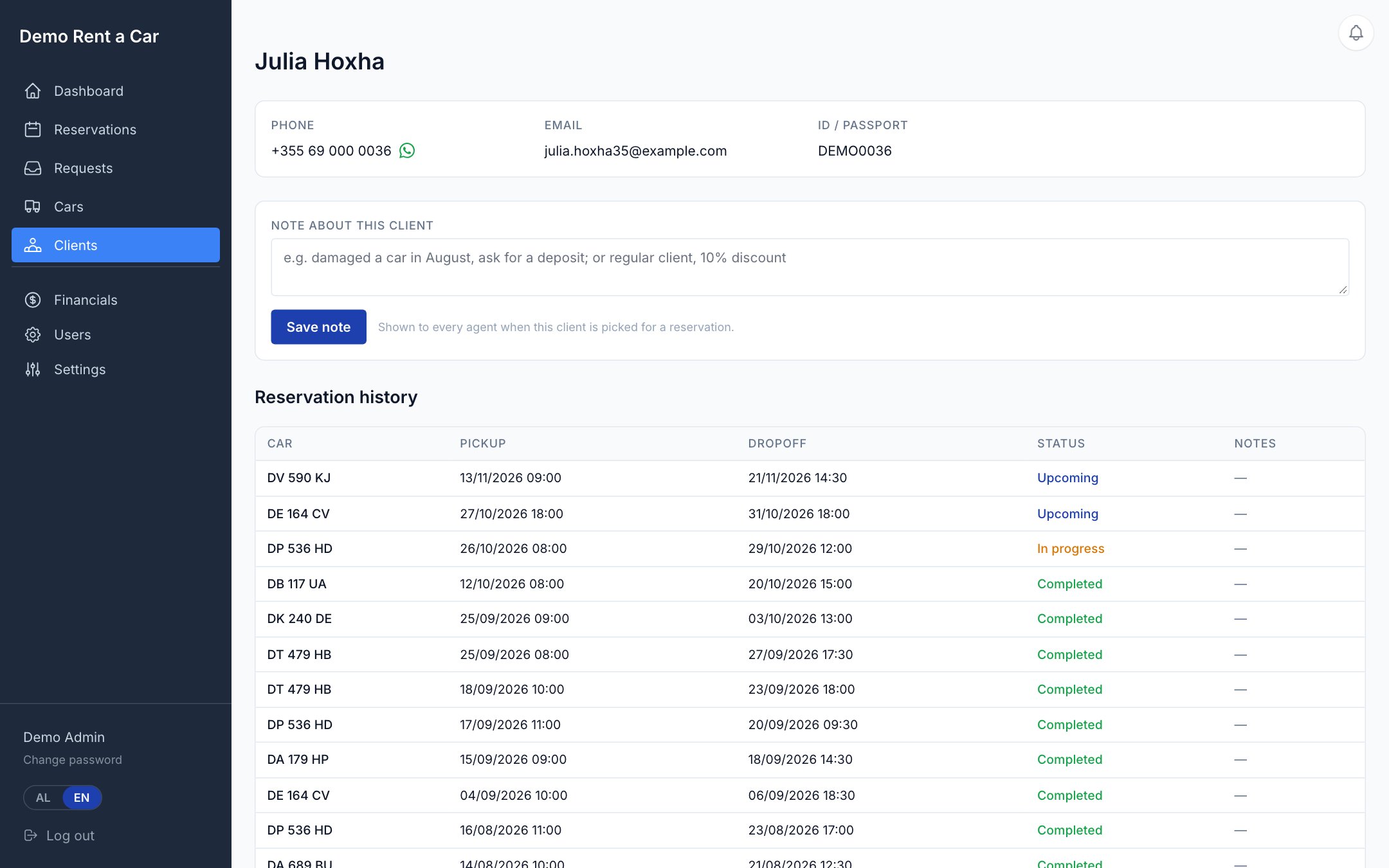
Task: Click the STATUS column header
Action: (x=1060, y=443)
